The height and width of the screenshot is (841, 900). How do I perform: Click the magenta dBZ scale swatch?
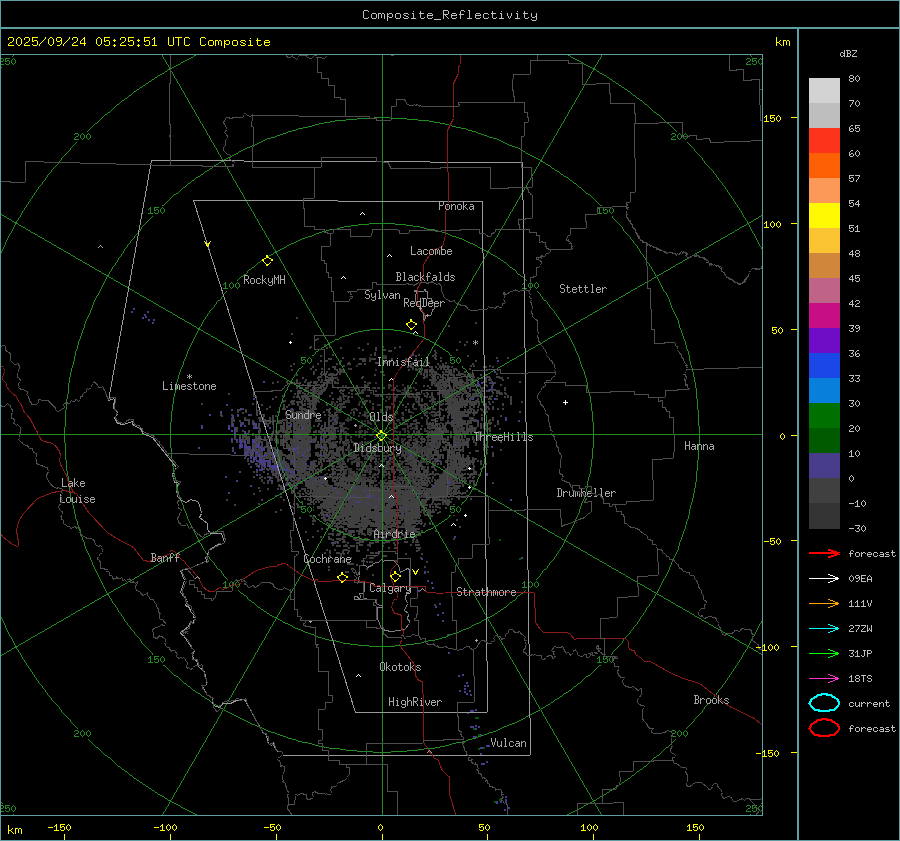coord(824,316)
